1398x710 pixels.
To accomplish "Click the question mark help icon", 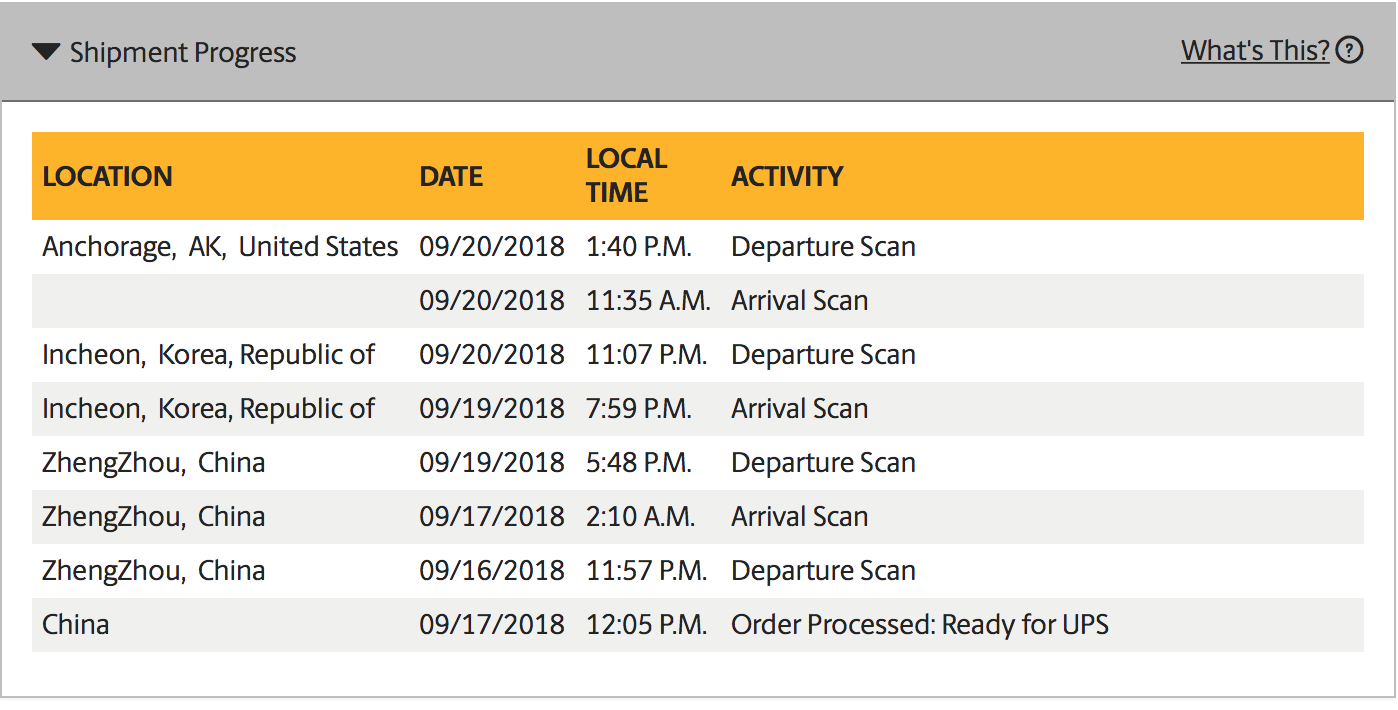I will tap(1350, 50).
